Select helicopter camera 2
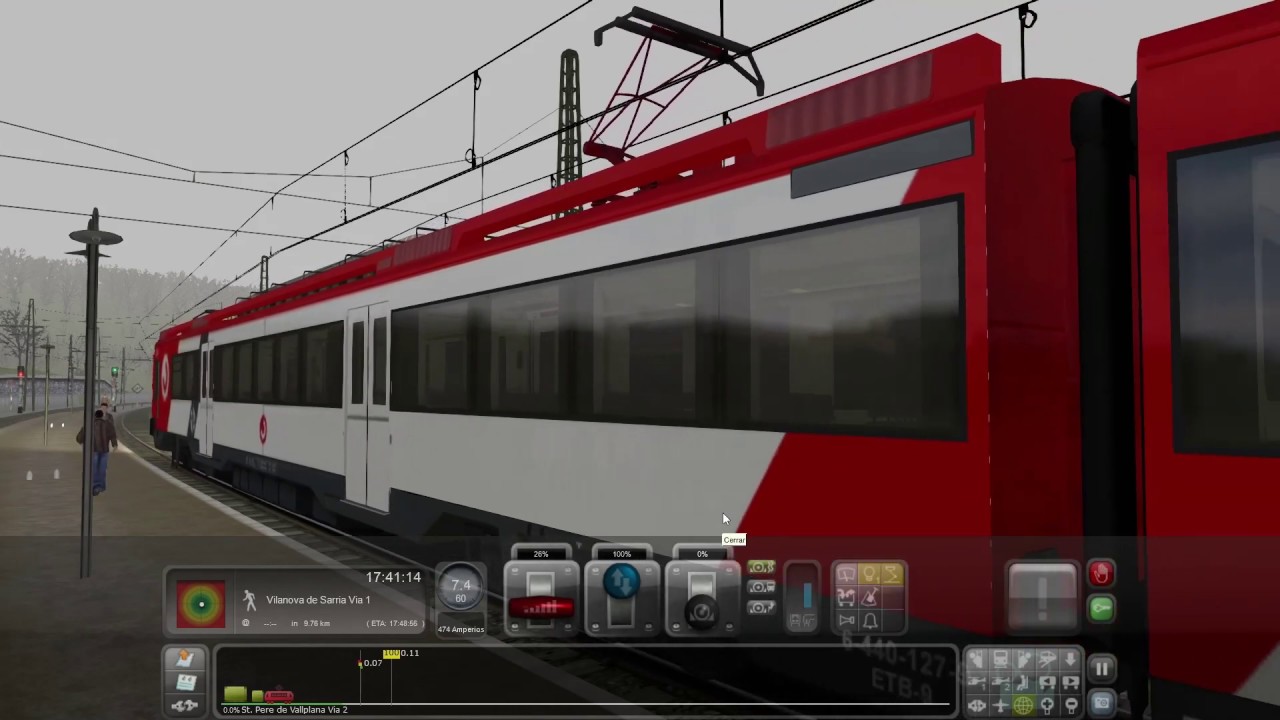 [1000, 683]
